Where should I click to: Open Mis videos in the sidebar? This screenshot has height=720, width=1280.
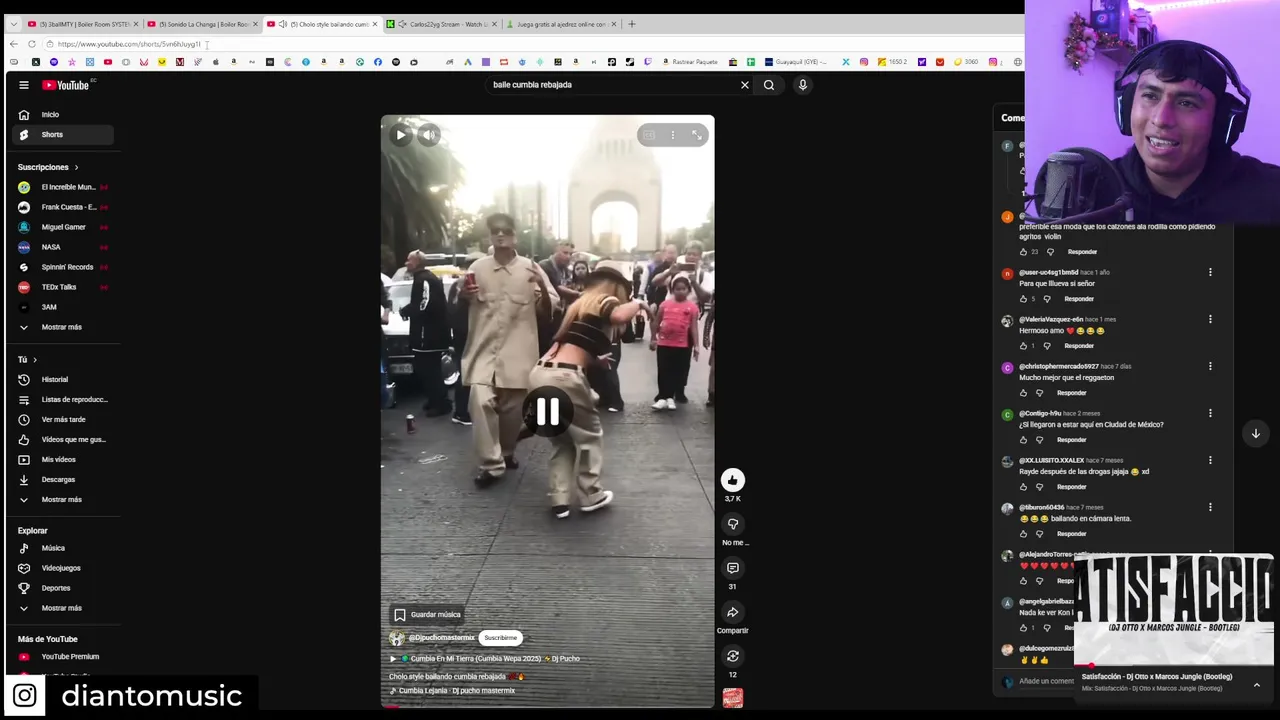click(62, 460)
